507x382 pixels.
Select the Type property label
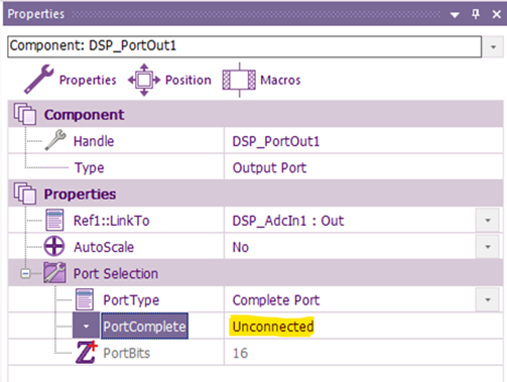pyautogui.click(x=89, y=168)
